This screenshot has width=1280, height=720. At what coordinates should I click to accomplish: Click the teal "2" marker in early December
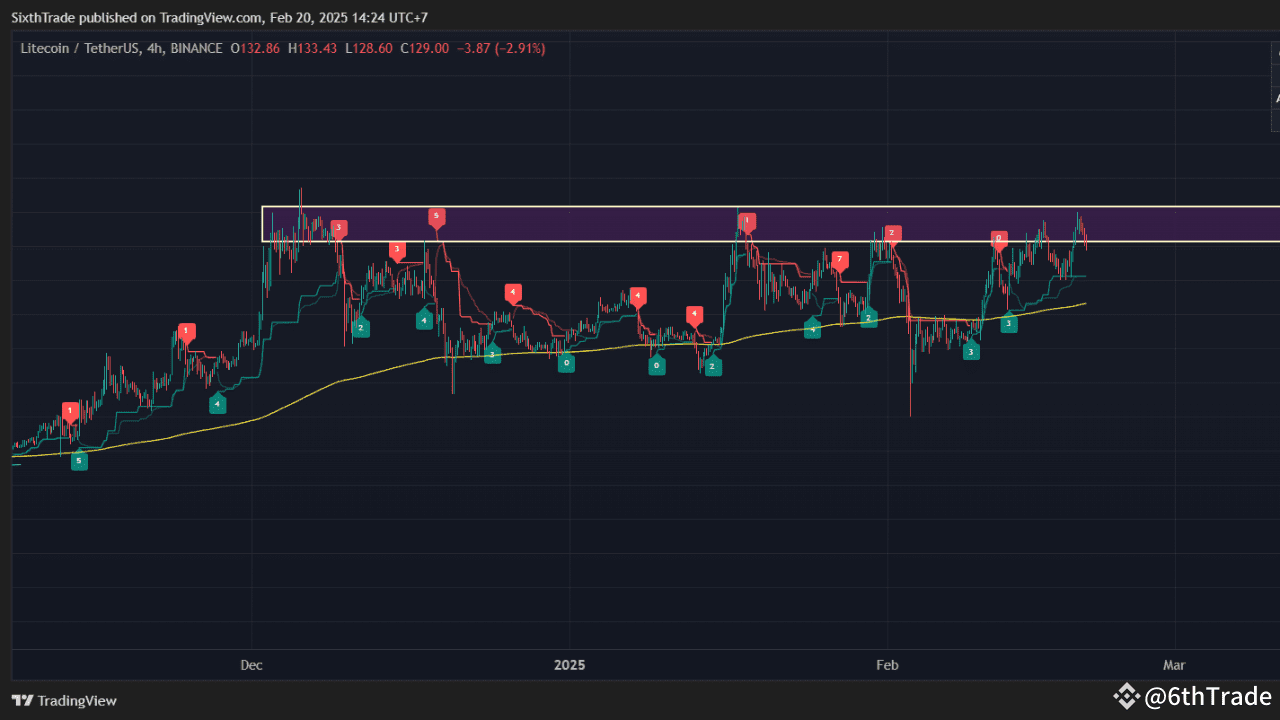[x=359, y=327]
